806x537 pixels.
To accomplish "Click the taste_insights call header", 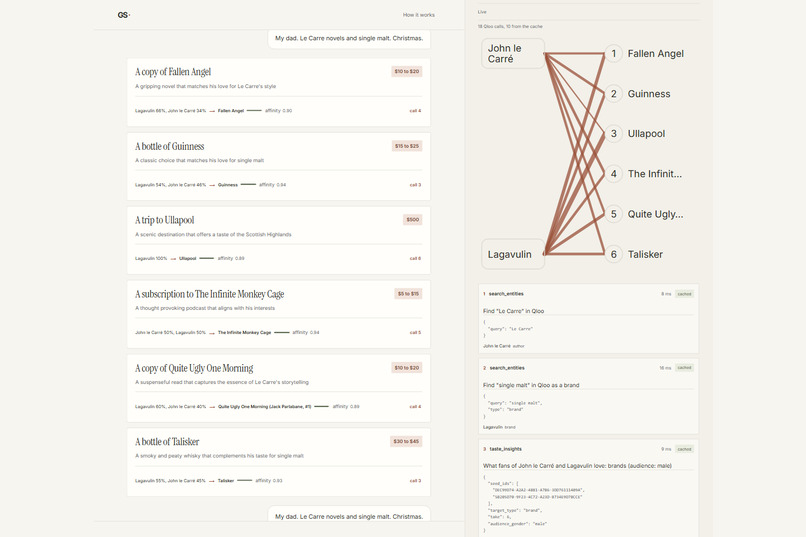I will pos(588,449).
